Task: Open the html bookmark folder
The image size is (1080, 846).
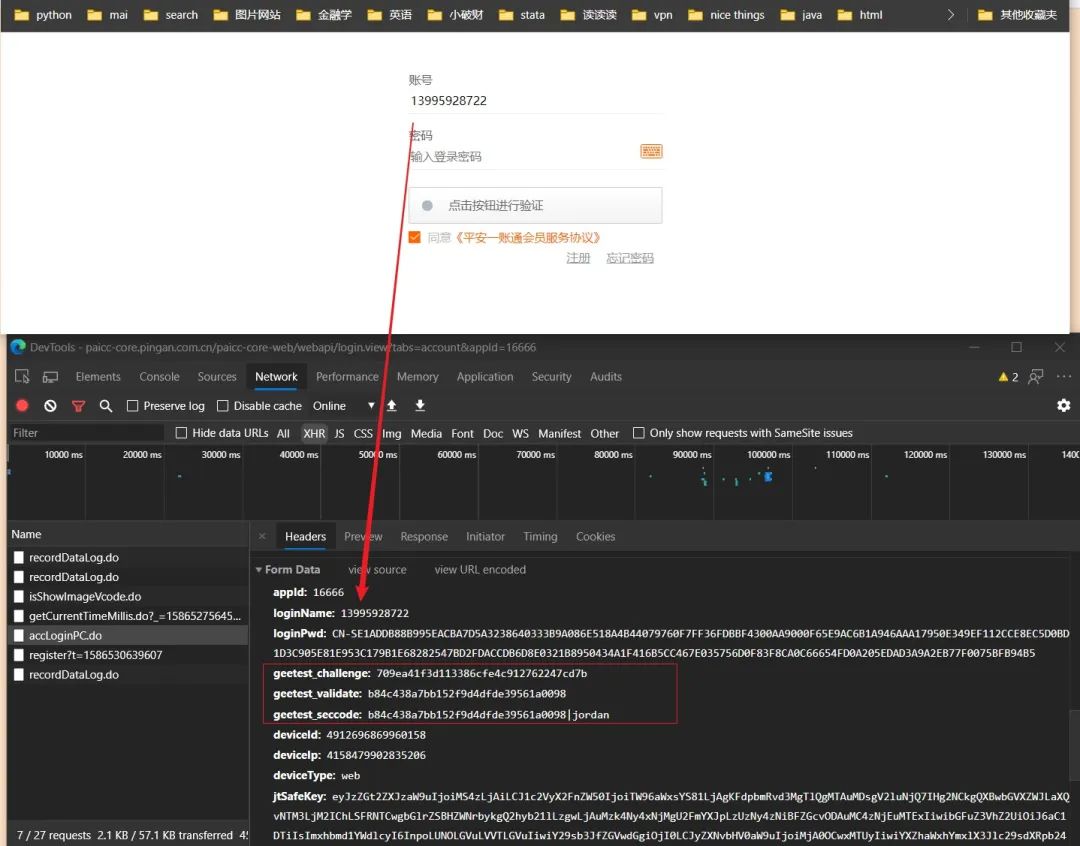Action: (860, 14)
